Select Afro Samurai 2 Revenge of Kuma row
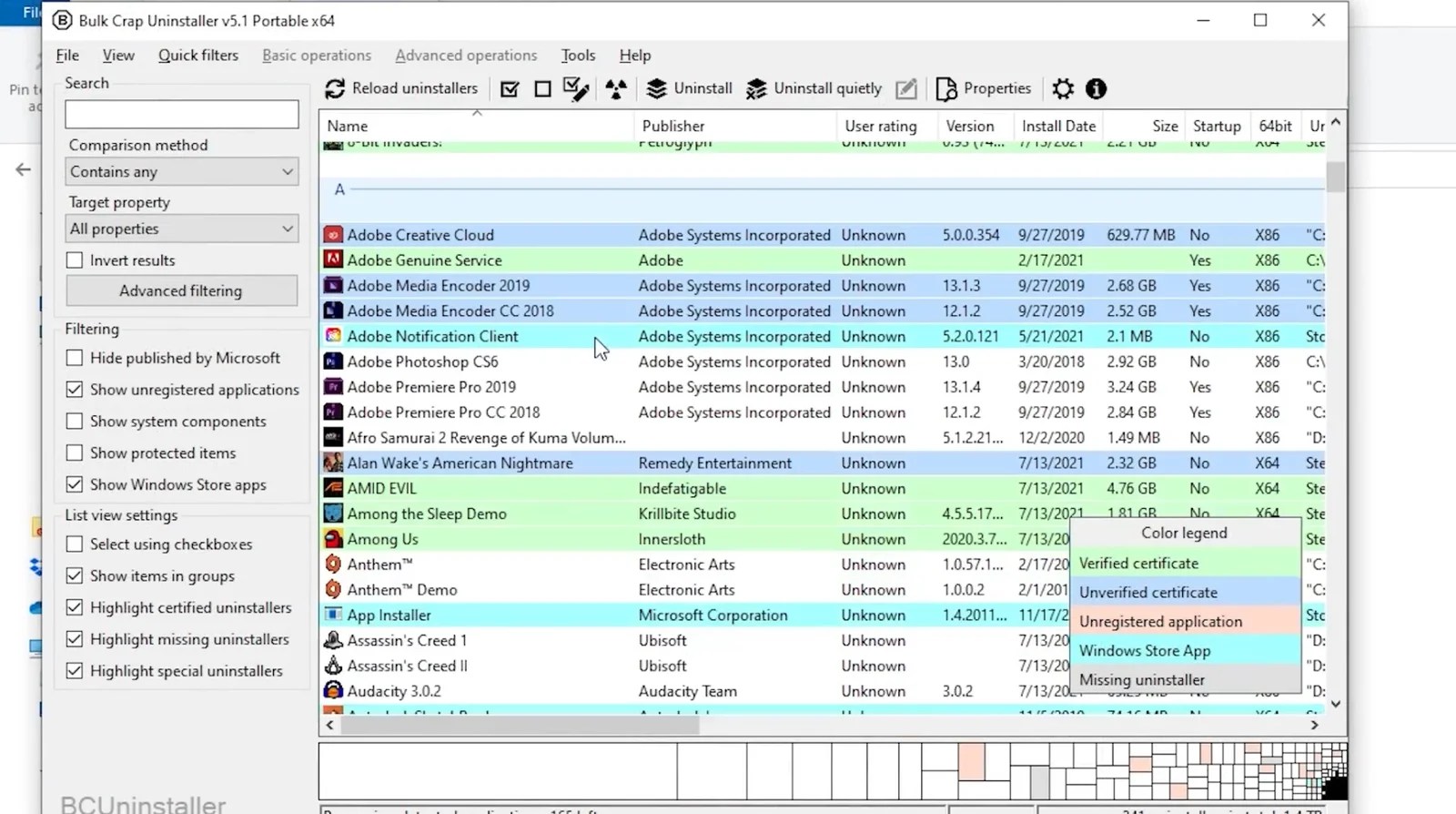The image size is (1456, 814). pos(823,438)
